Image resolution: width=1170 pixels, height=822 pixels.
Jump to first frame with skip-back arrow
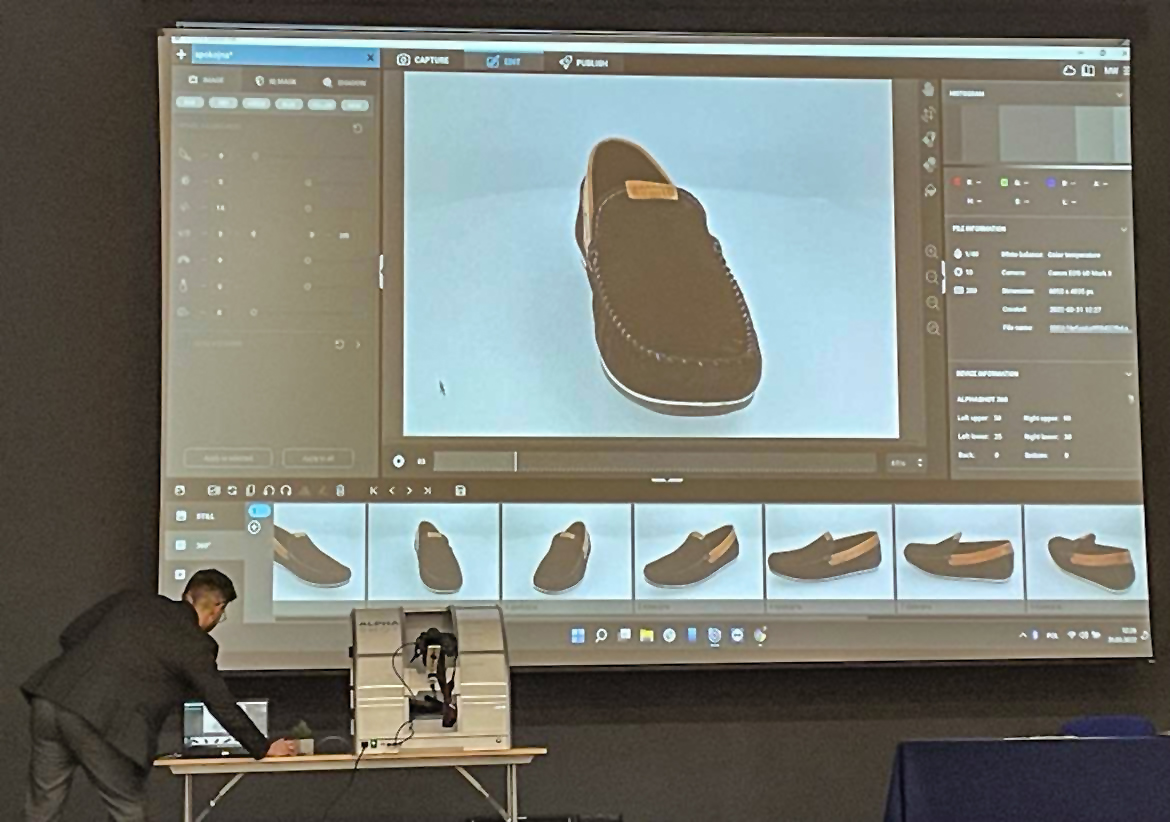click(x=374, y=490)
